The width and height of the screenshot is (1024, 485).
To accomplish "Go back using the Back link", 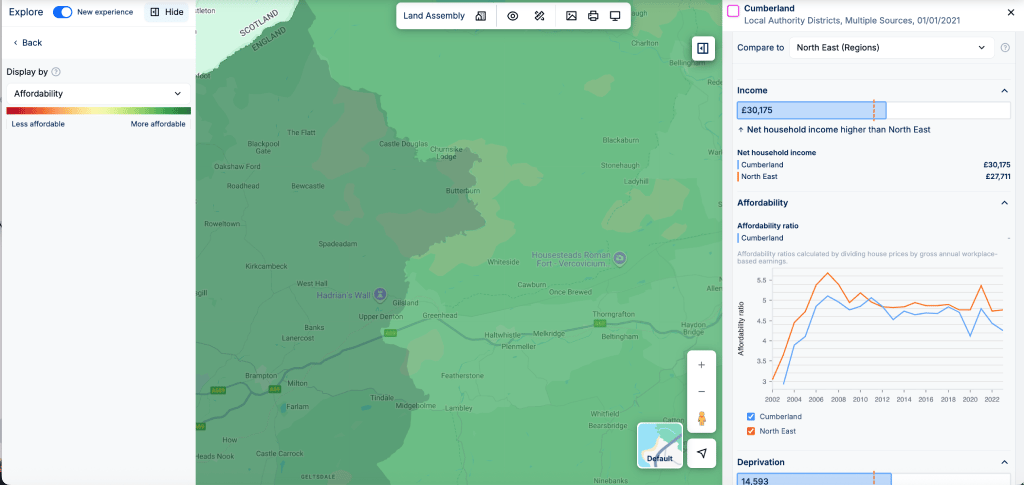I will click(27, 43).
